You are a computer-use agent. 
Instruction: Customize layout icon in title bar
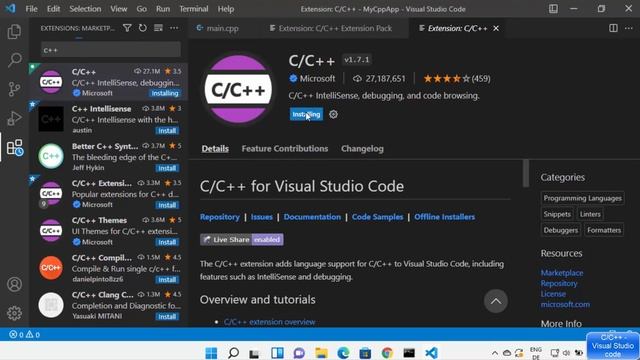(553, 9)
